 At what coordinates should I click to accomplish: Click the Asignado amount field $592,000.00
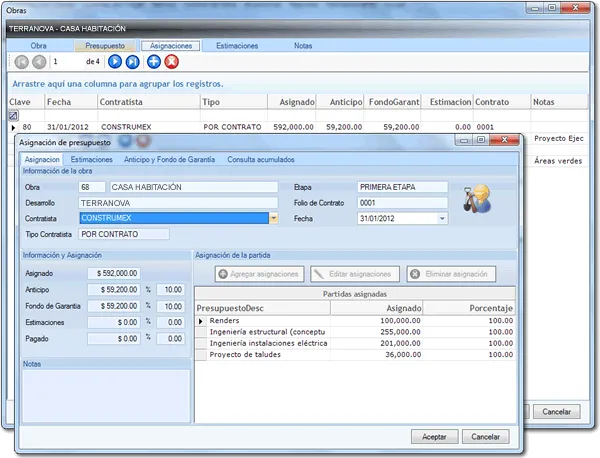[114, 273]
